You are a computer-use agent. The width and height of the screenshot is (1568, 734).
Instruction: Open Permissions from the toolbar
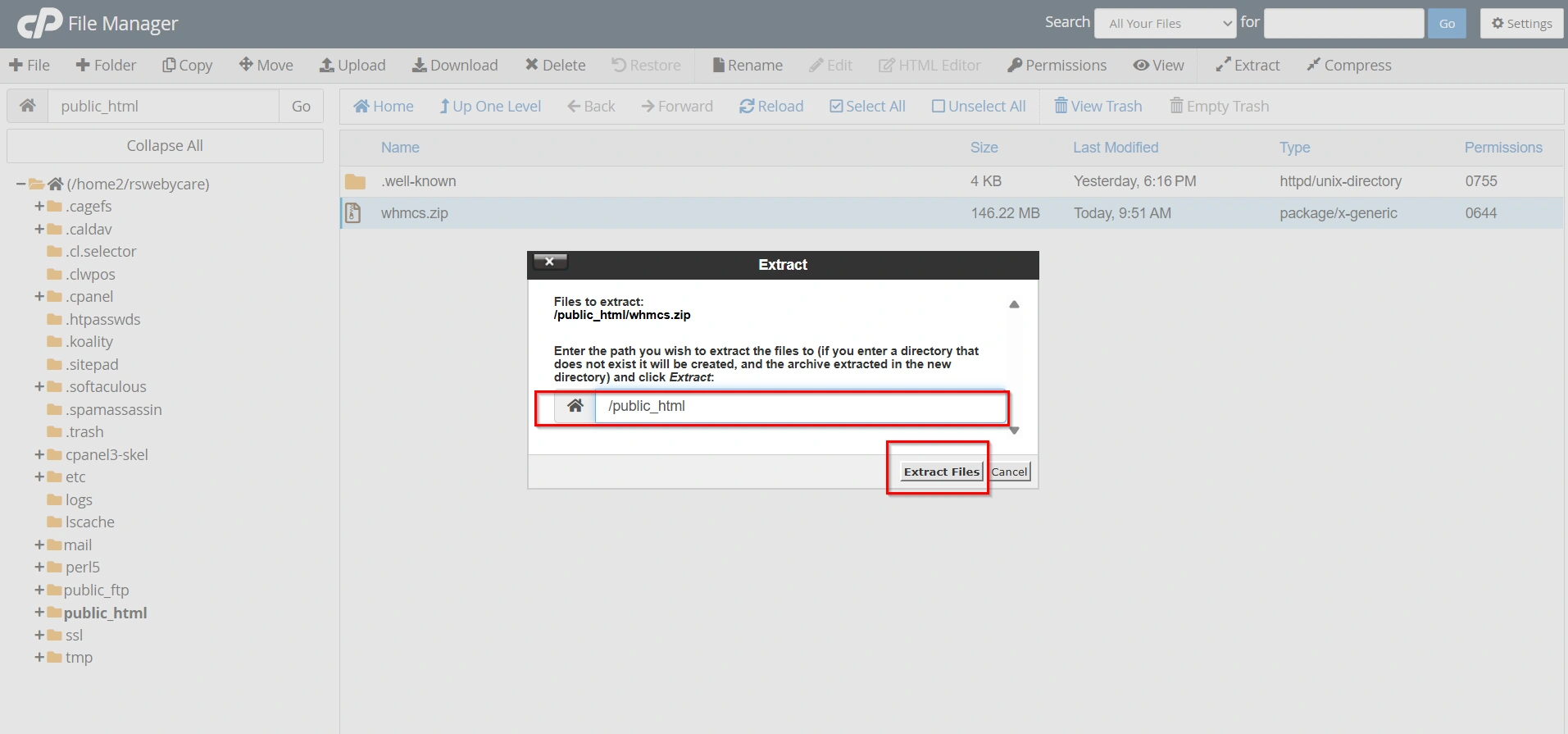pyautogui.click(x=1057, y=65)
